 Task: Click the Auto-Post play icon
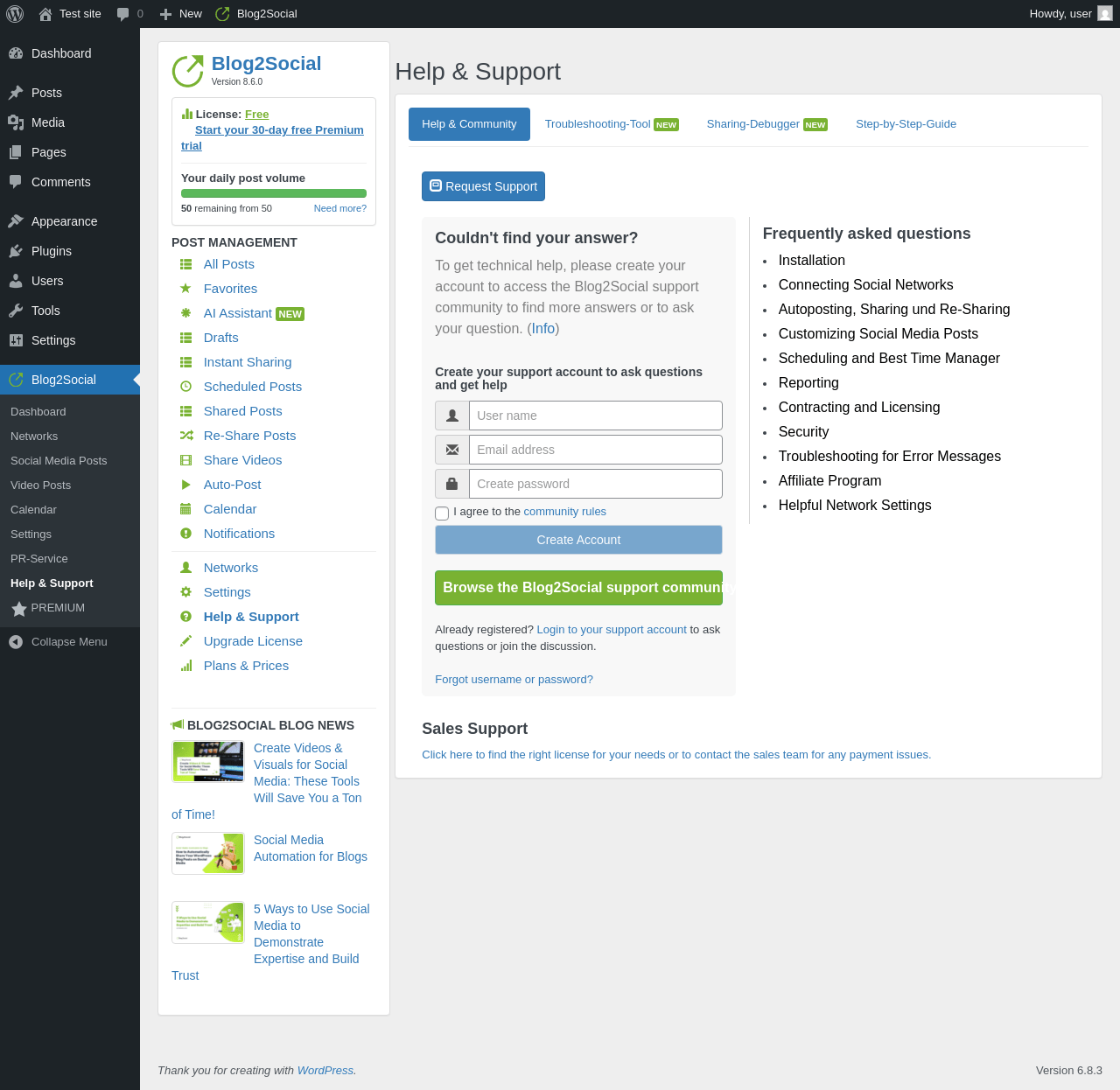pyautogui.click(x=185, y=485)
